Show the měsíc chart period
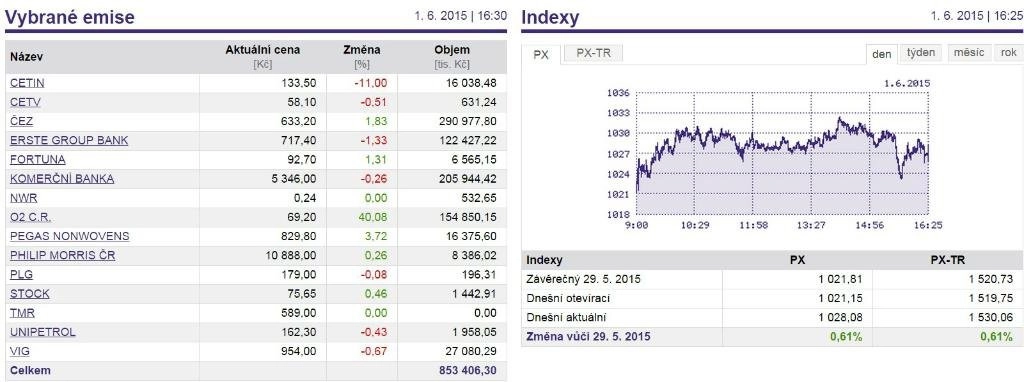This screenshot has width=1024, height=382. 968,53
